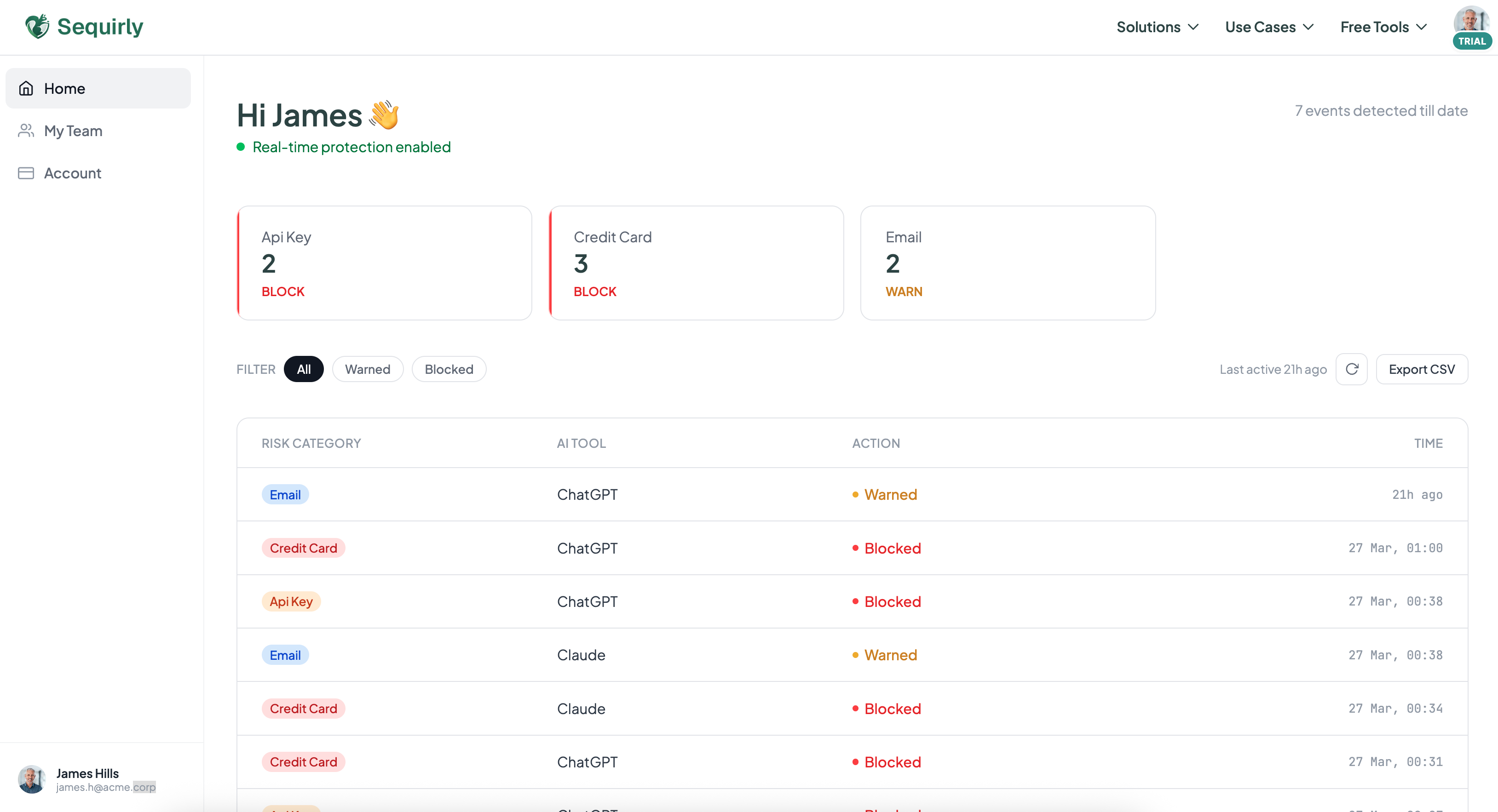Viewport: 1498px width, 812px height.
Task: Open My Team via its people icon
Action: coord(26,131)
